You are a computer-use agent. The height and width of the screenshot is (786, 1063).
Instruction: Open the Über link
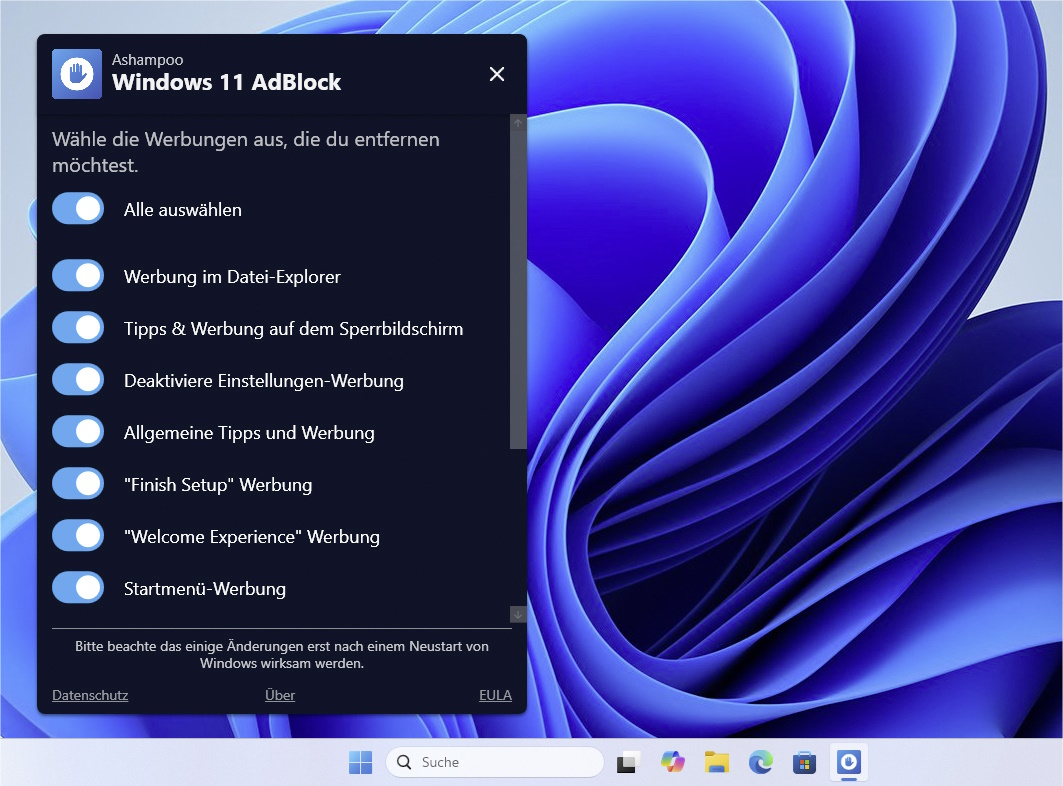280,695
